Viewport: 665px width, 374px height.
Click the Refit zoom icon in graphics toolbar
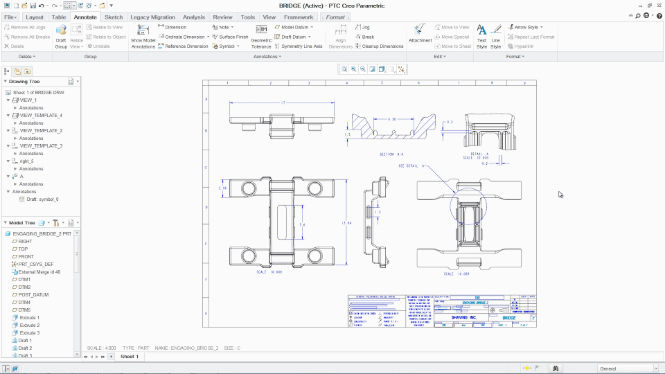(344, 69)
